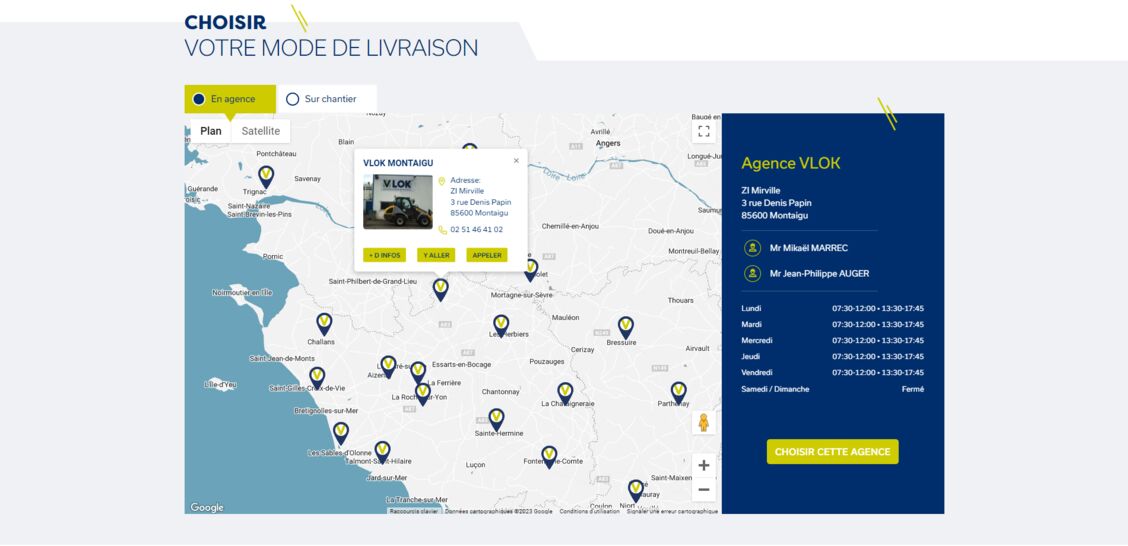
Task: Click 'Signaler une erreur cartographique'
Action: pyautogui.click(x=672, y=511)
